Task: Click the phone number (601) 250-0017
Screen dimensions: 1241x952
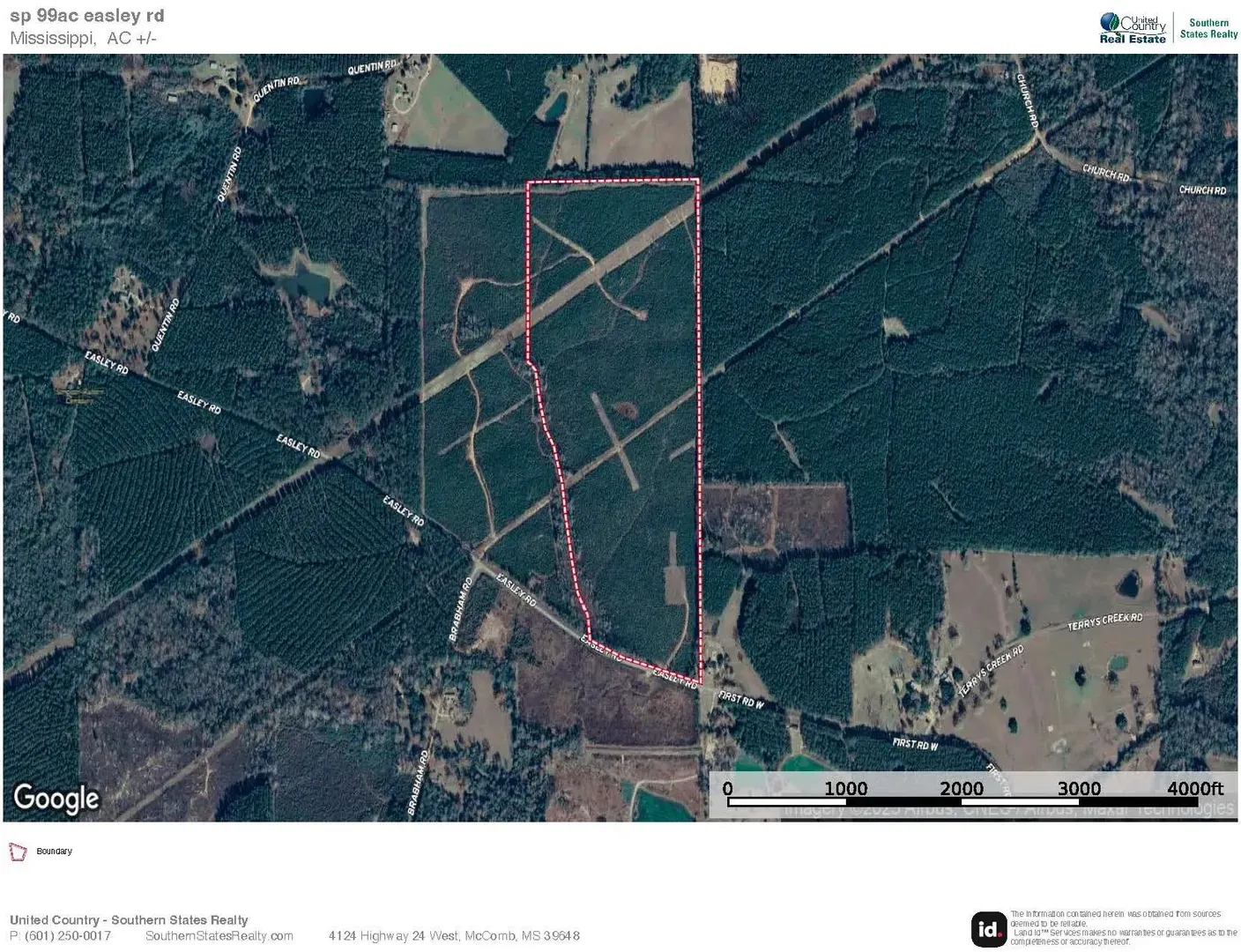Action: tap(68, 936)
